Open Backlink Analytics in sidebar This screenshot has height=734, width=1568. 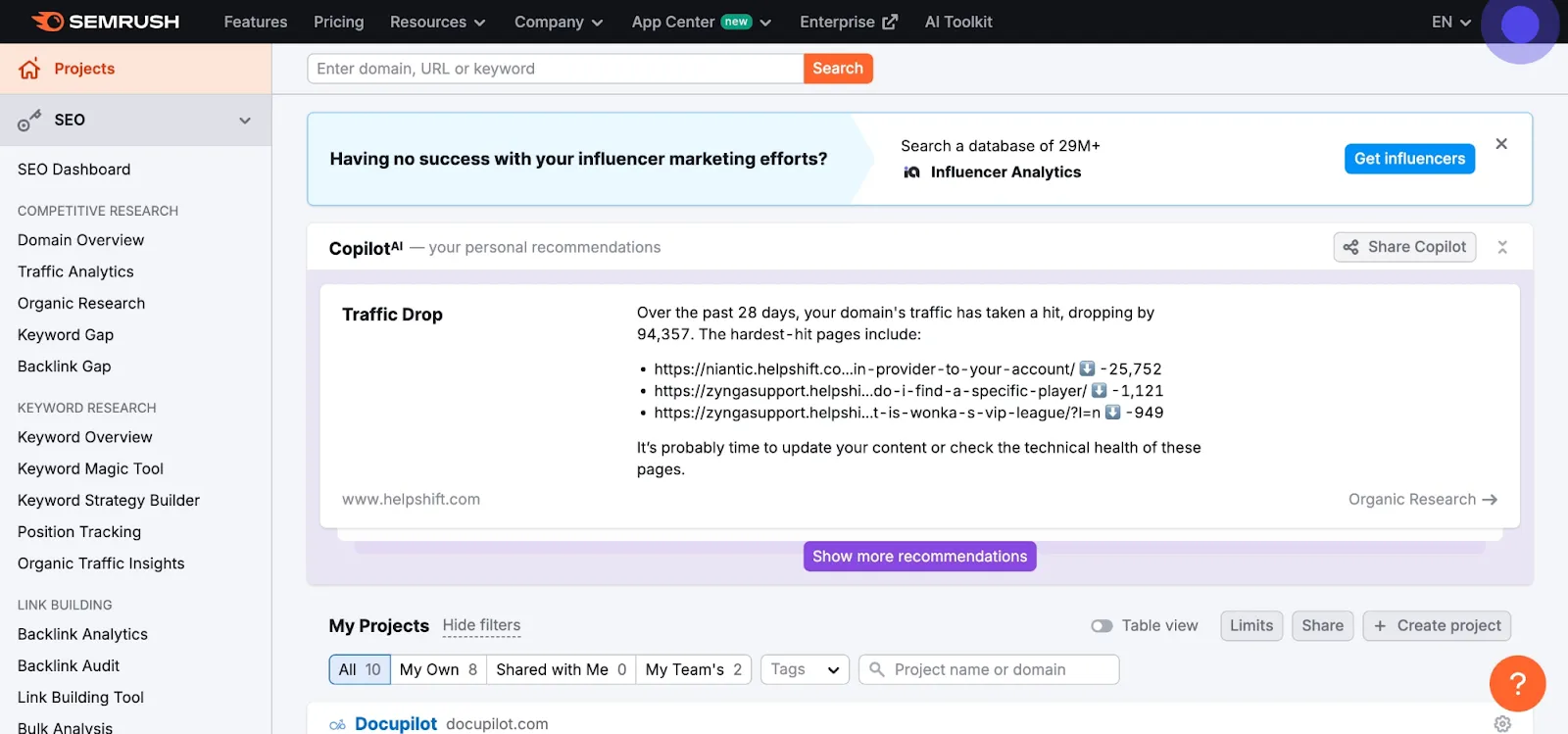click(82, 635)
